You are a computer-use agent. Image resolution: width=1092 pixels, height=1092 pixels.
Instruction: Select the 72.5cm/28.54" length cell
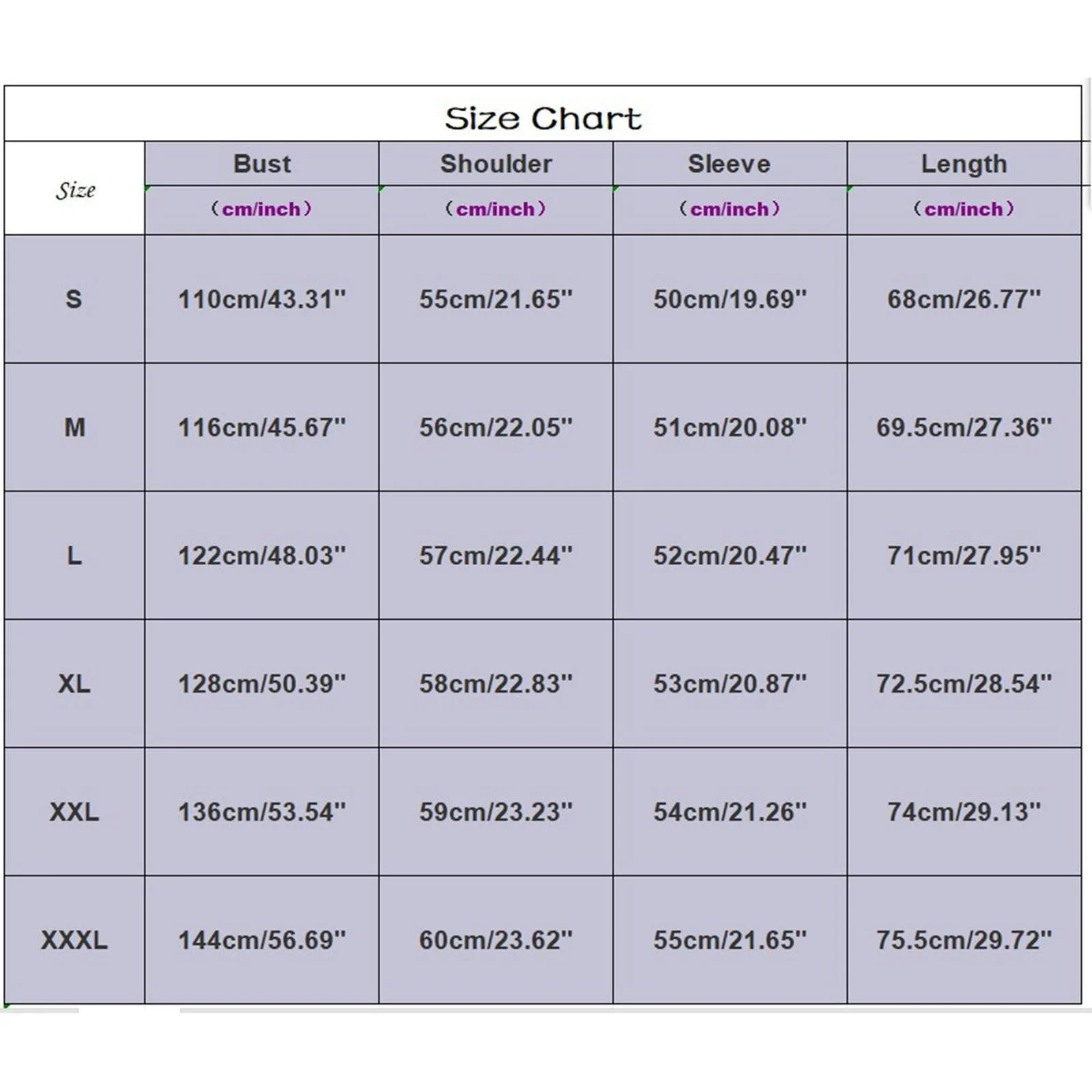(964, 683)
